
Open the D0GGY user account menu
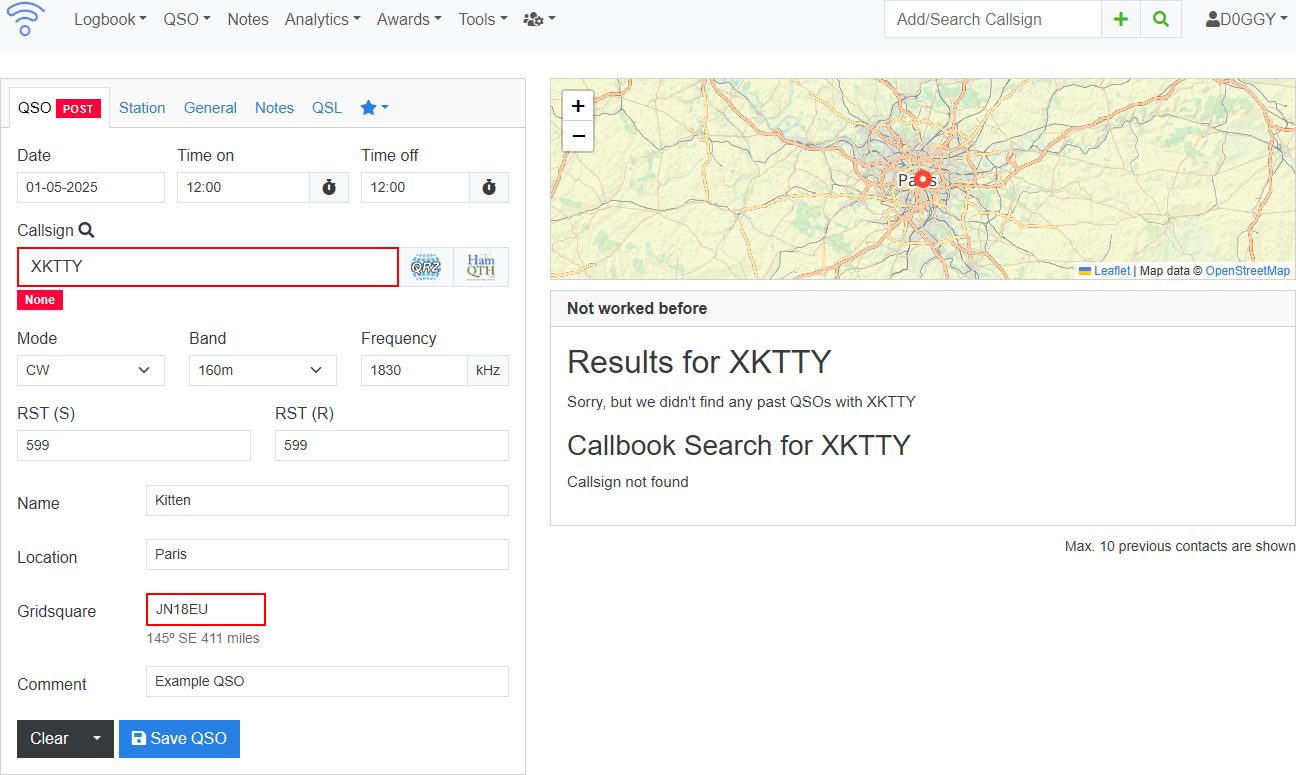1246,19
